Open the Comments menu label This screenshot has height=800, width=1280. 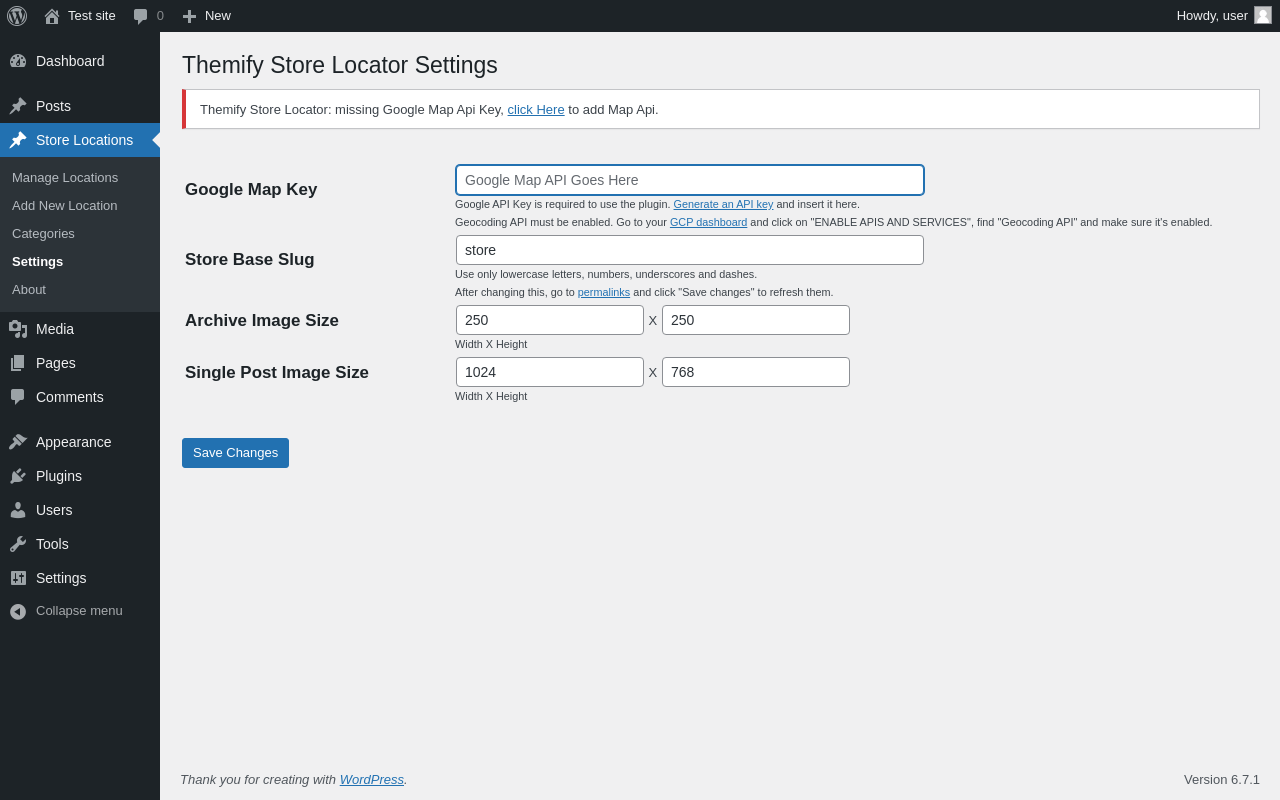pyautogui.click(x=70, y=397)
